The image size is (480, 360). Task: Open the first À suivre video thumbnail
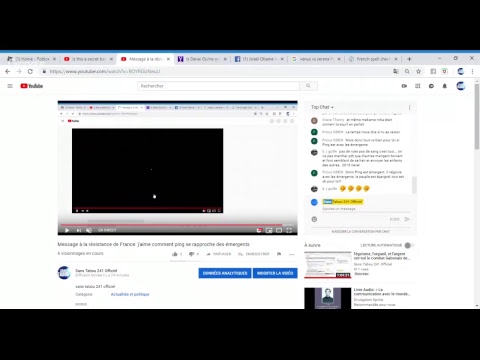click(327, 265)
